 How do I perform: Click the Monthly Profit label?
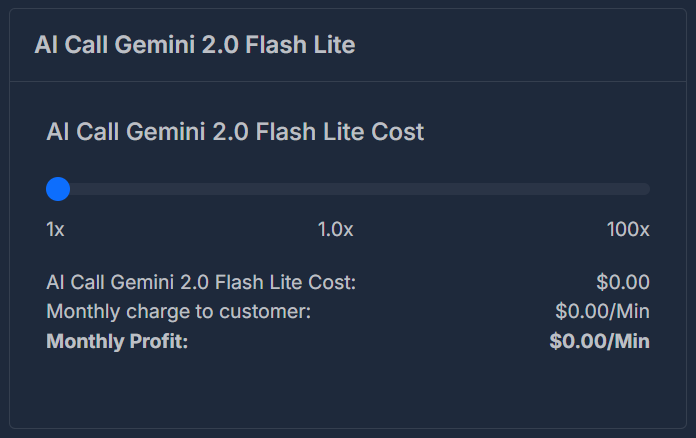pyautogui.click(x=117, y=341)
